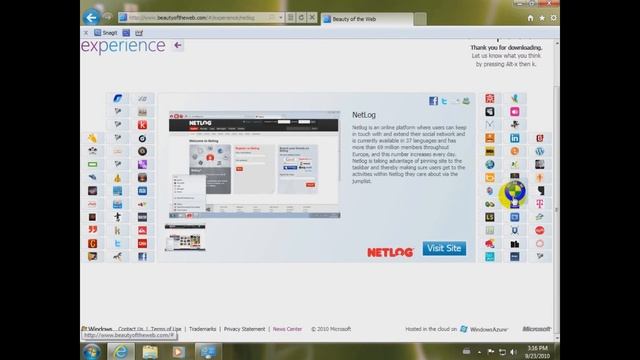
Task: Open the Favorites star
Action: tap(542, 18)
